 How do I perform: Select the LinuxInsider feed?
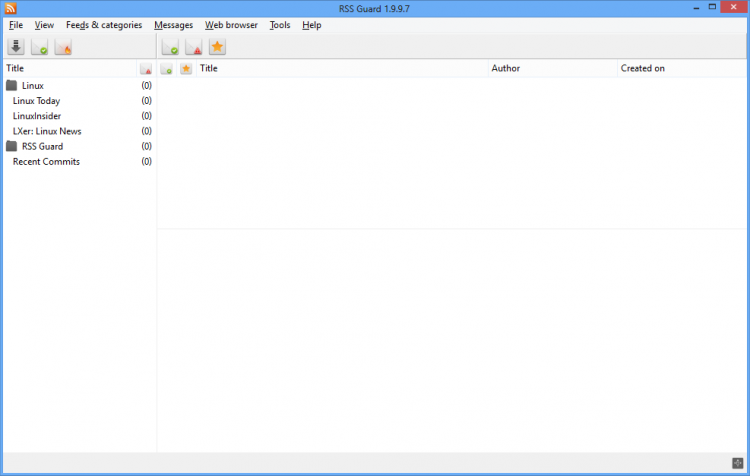(x=37, y=116)
